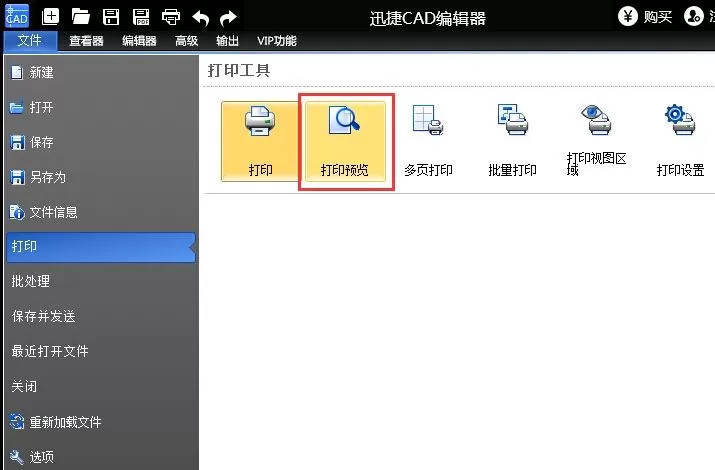Select 保存 in the file menu
The width and height of the screenshot is (715, 470).
[101, 142]
